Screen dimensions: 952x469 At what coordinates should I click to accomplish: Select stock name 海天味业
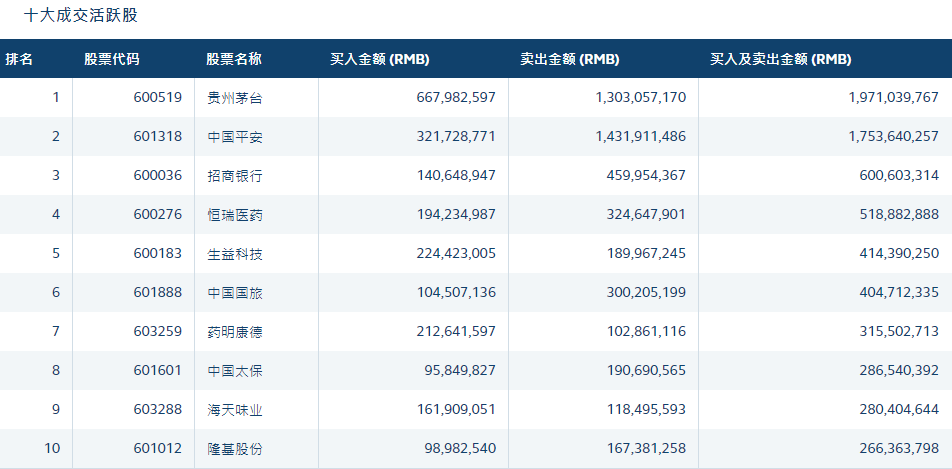(x=234, y=409)
